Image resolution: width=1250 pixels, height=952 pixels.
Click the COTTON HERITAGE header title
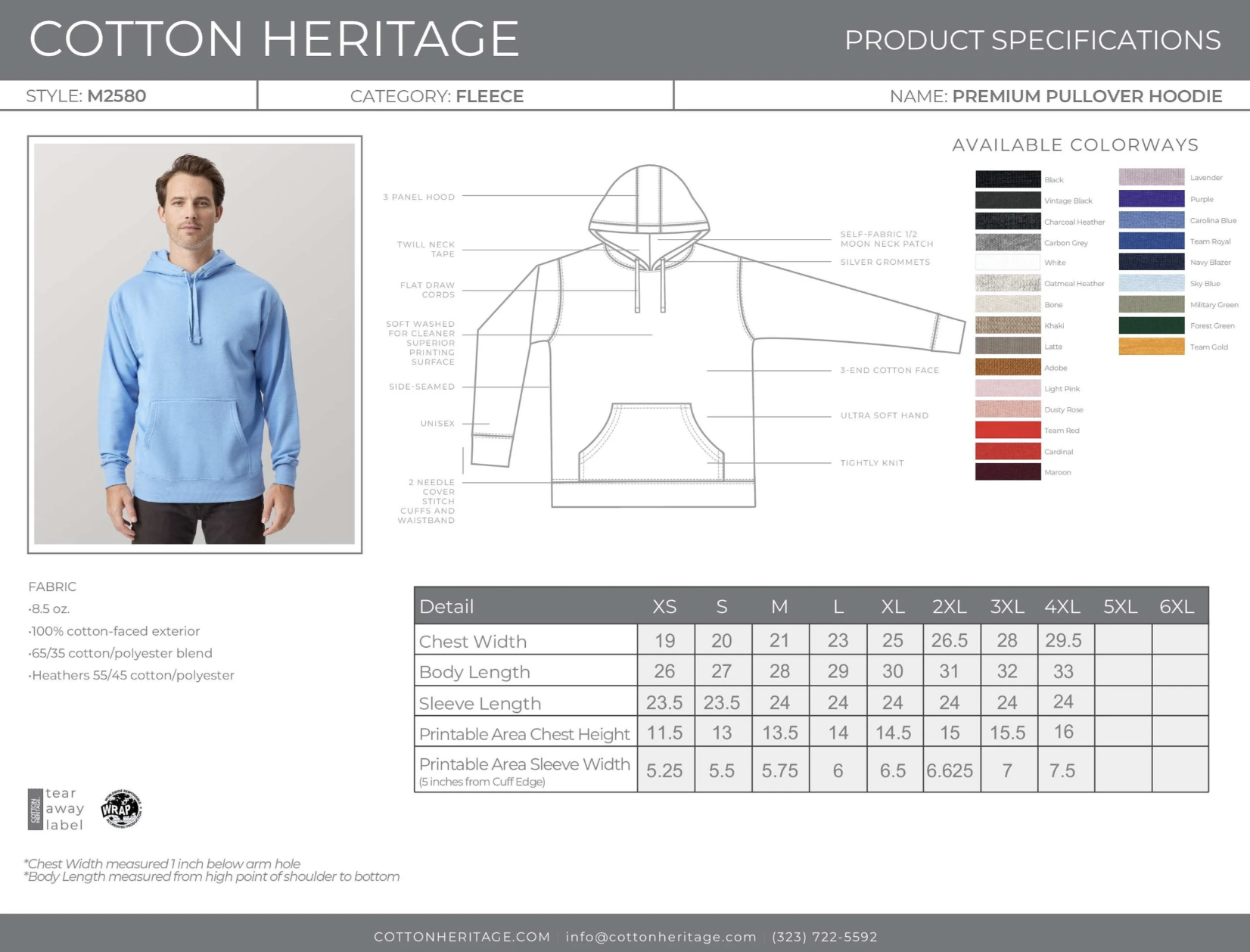(x=274, y=39)
